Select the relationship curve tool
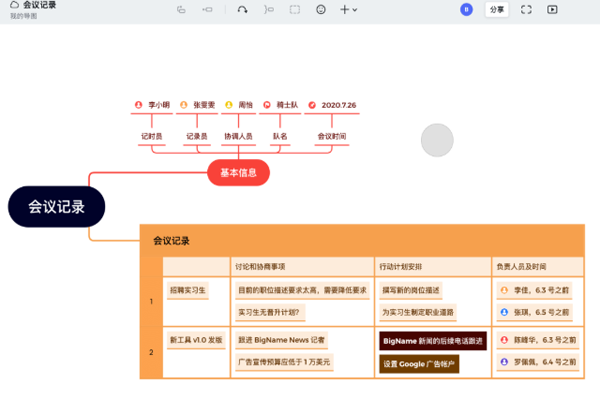Viewport: 600px width, 400px height. [x=242, y=9]
